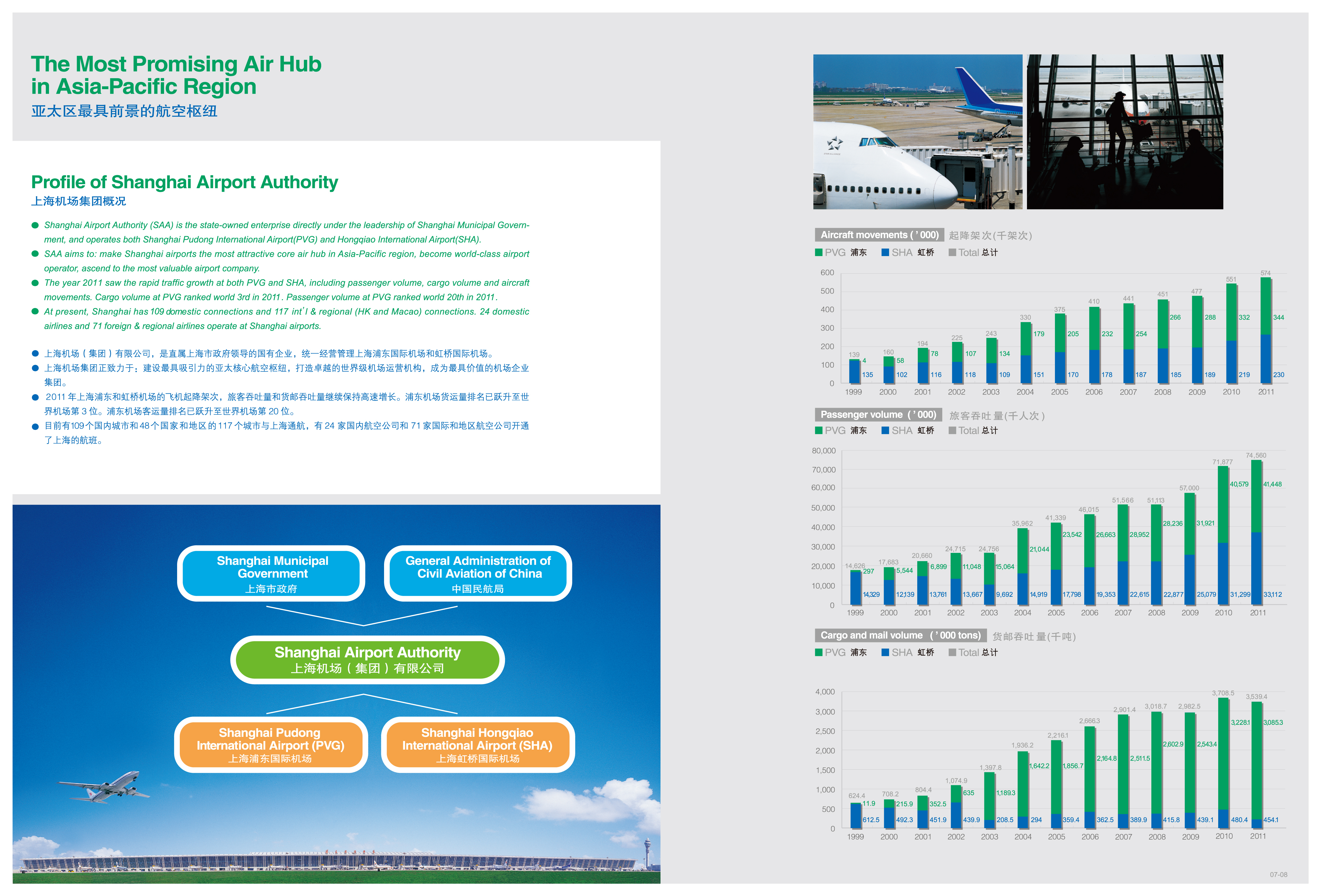The width and height of the screenshot is (1321, 896).
Task: Click the "600" axis label on the Aircraft chart
Action: 827,273
